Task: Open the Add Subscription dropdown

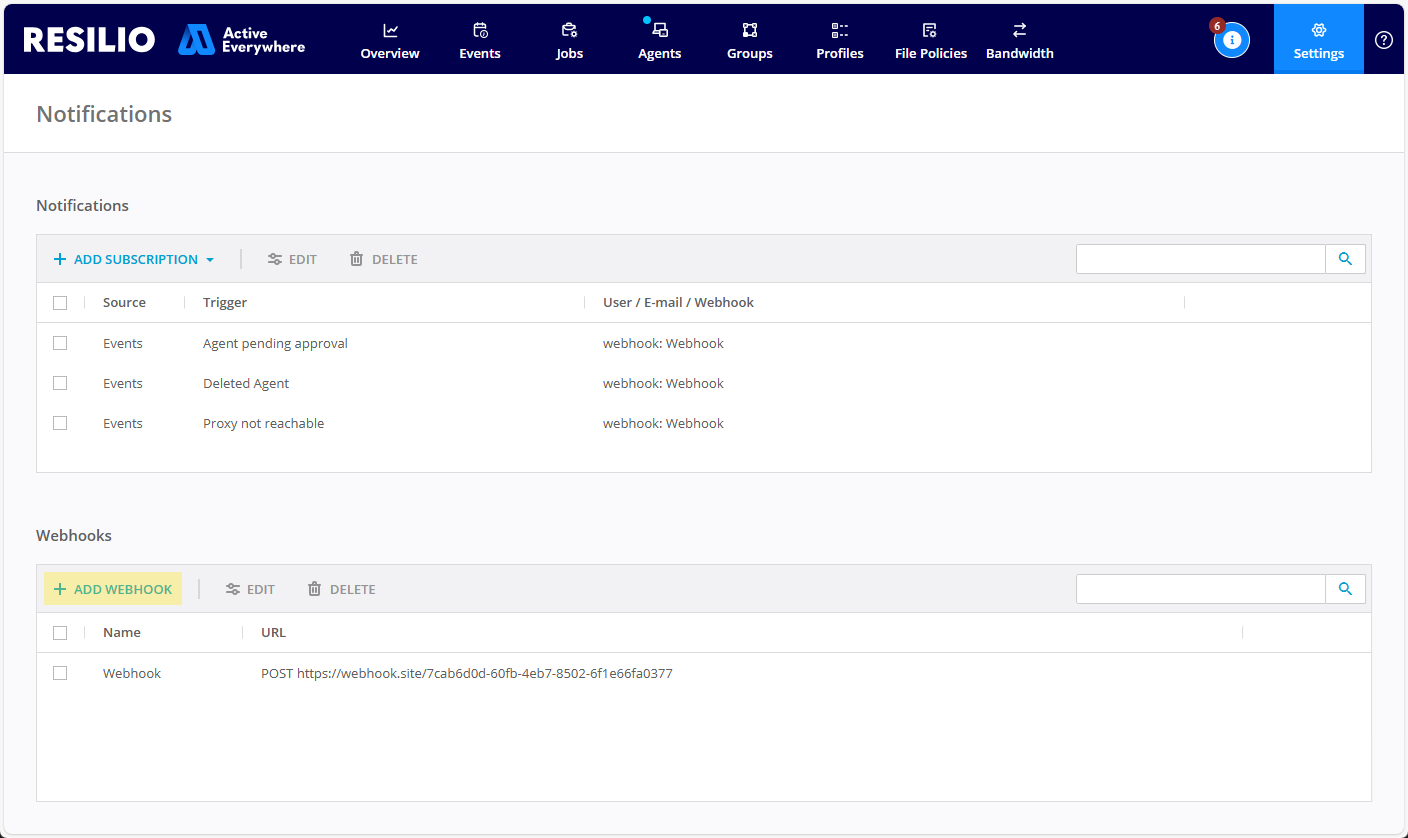Action: pos(133,258)
